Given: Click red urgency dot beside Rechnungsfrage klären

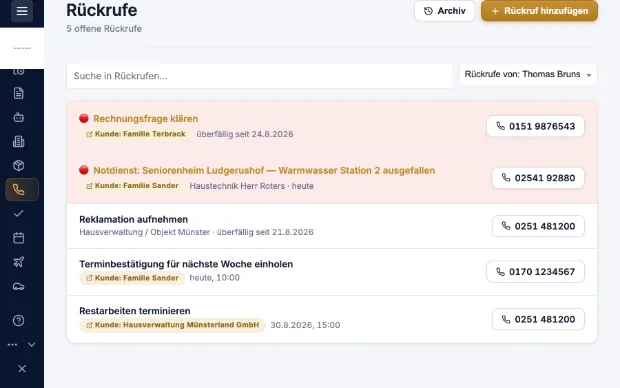Looking at the screenshot, I should 84,118.
